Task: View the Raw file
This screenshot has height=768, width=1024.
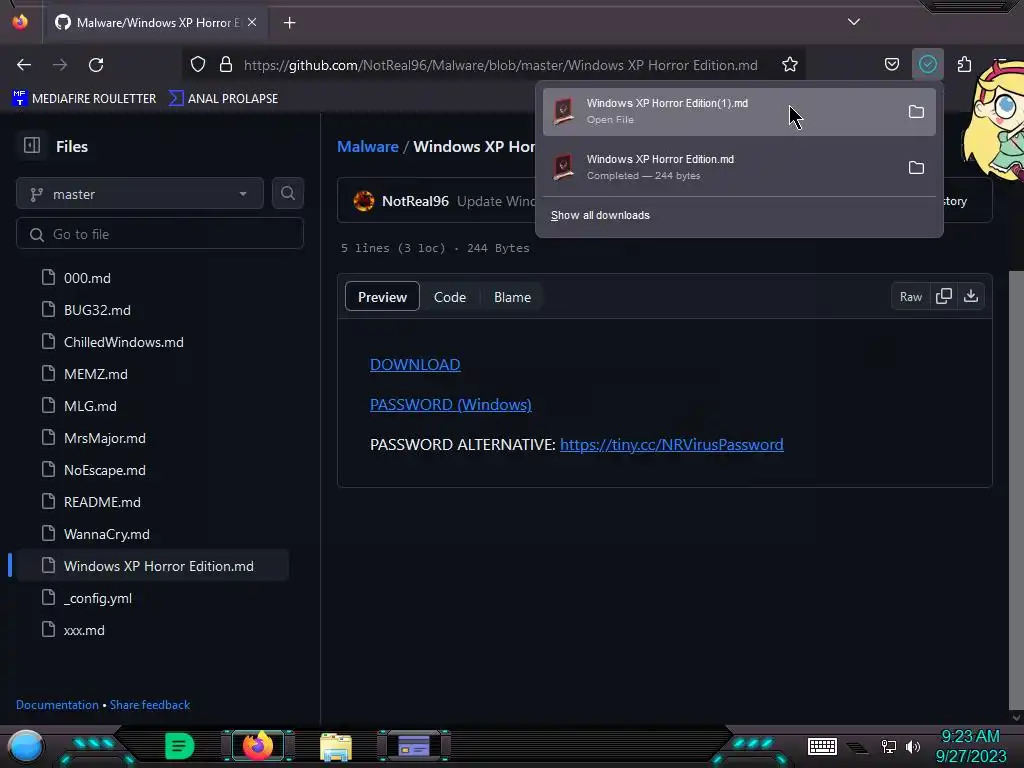Action: click(910, 297)
